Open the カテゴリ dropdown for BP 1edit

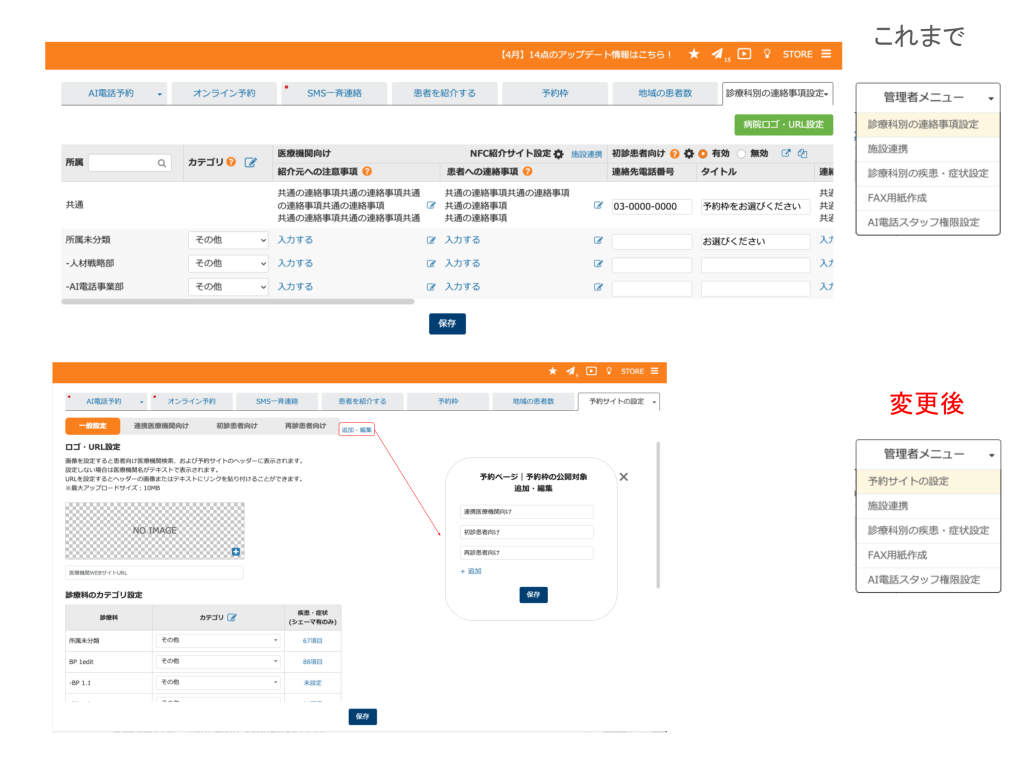pos(219,661)
